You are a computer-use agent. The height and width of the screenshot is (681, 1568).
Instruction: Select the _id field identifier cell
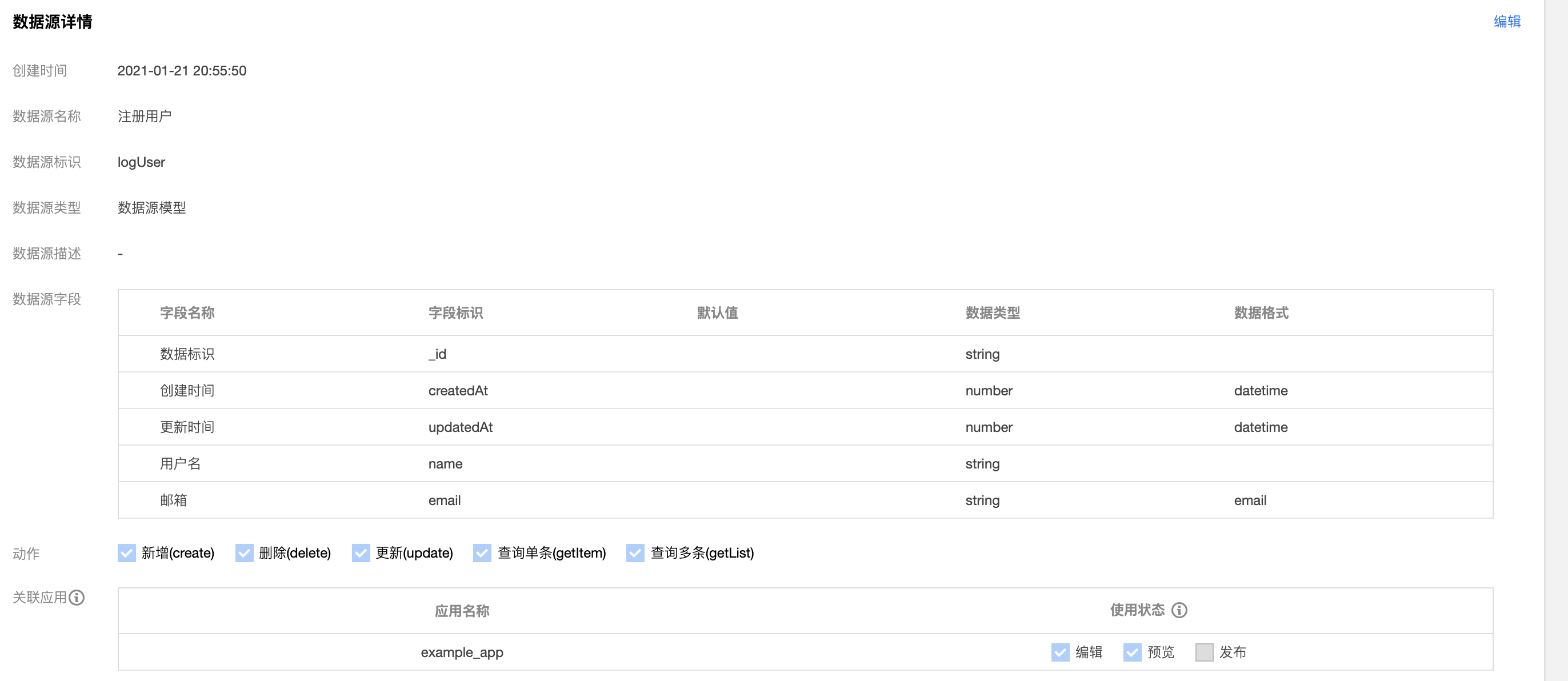tap(437, 354)
